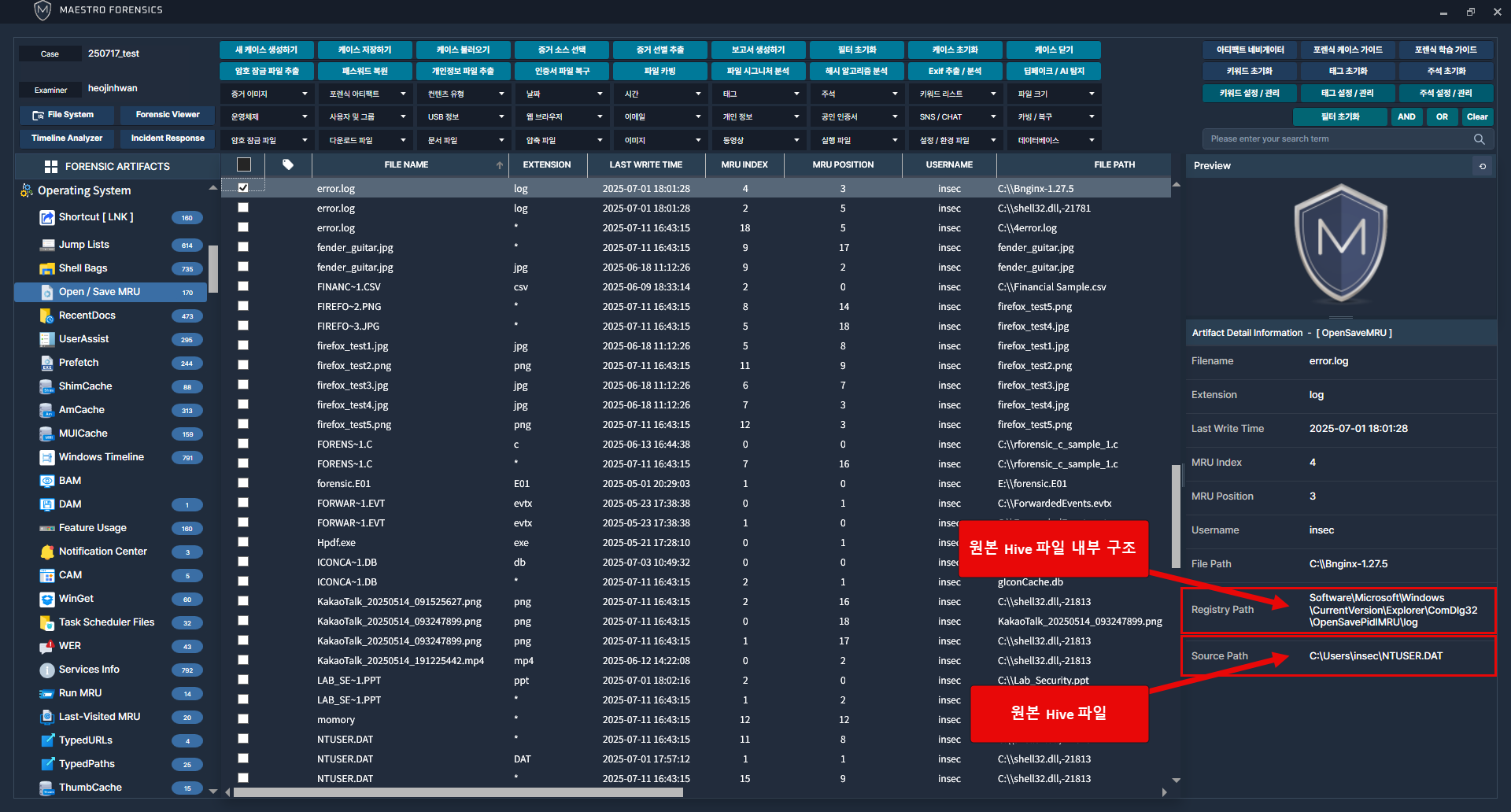This screenshot has height=812, width=1511.
Task: Click the tag icon in table header
Action: [x=288, y=164]
